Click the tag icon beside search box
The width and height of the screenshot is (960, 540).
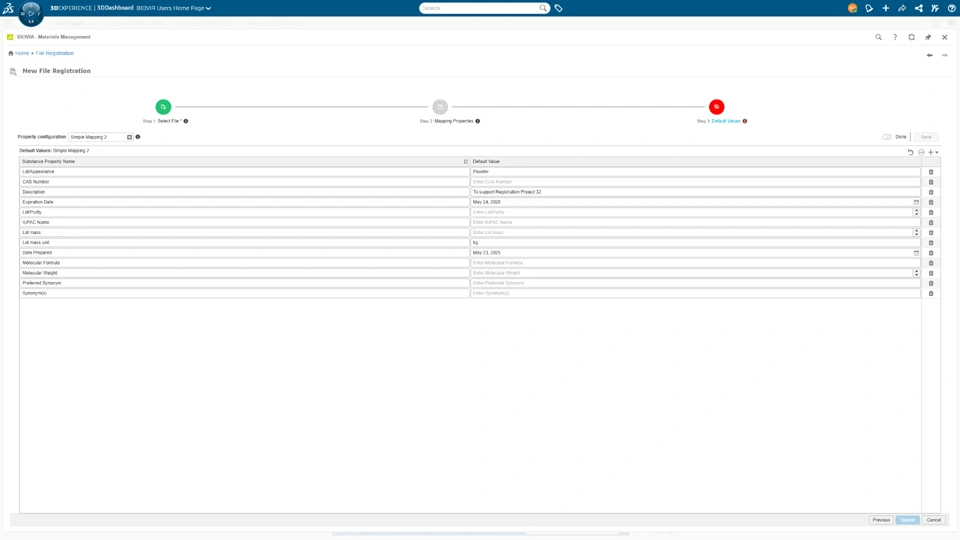point(558,8)
